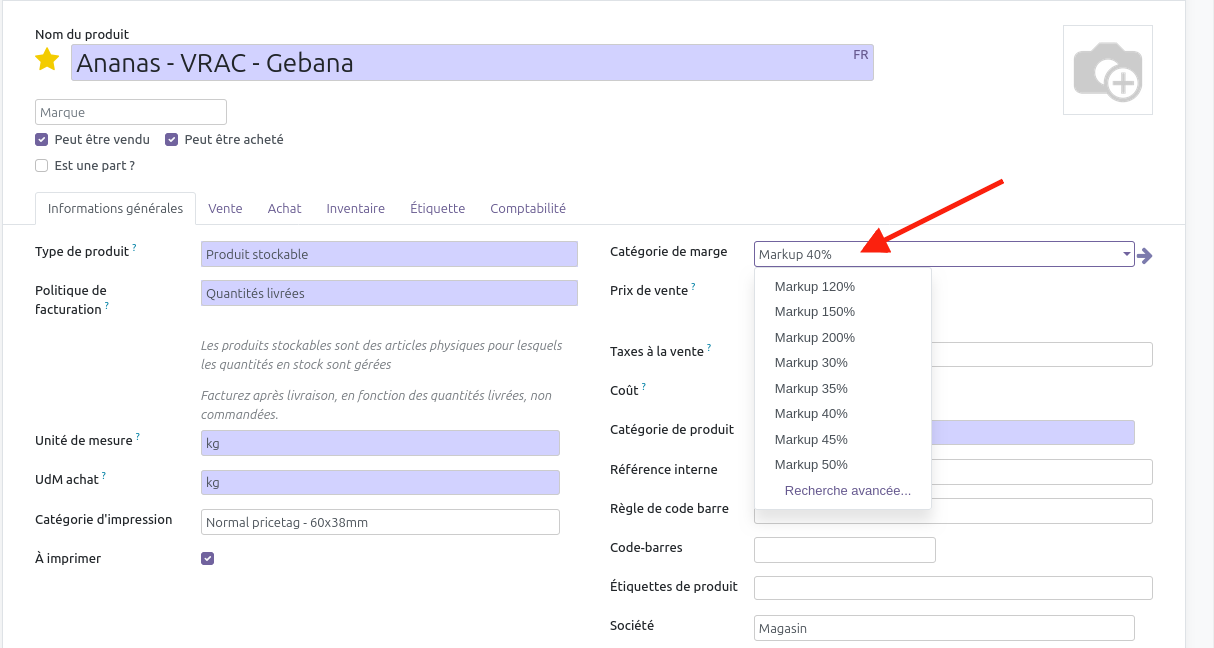The width and height of the screenshot is (1214, 648).
Task: Uncheck Peut être vendu checkbox
Action: click(42, 140)
